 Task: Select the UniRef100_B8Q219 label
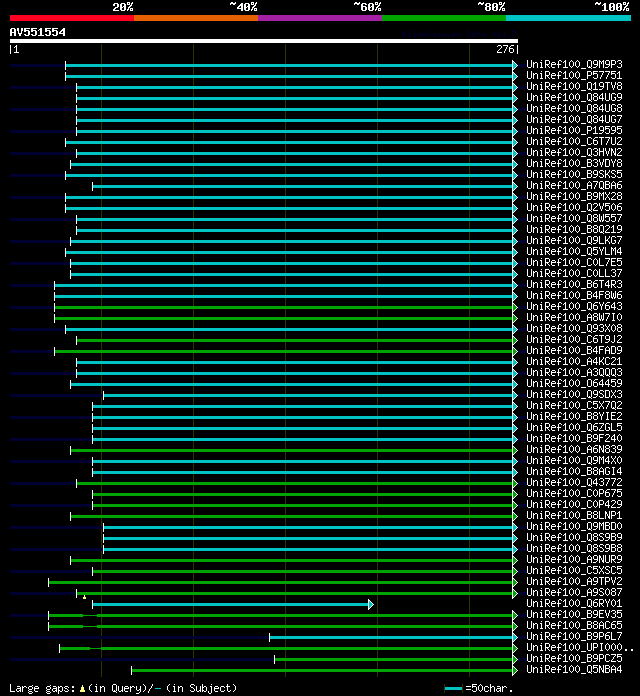coord(574,229)
